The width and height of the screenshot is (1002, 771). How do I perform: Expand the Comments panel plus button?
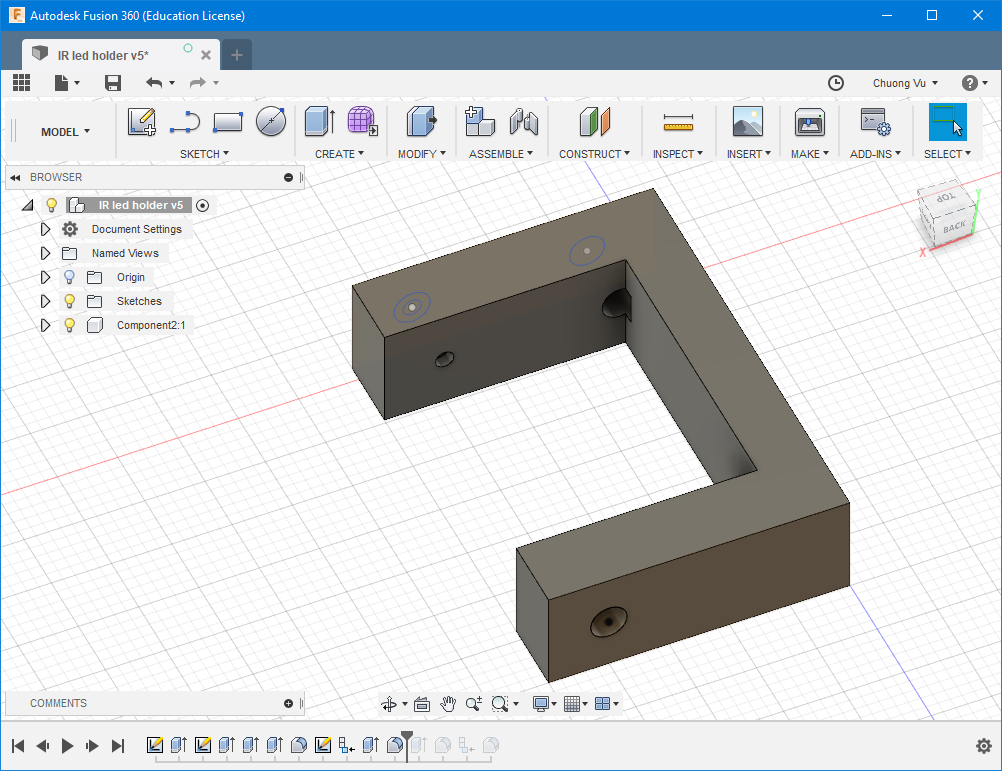pos(288,703)
